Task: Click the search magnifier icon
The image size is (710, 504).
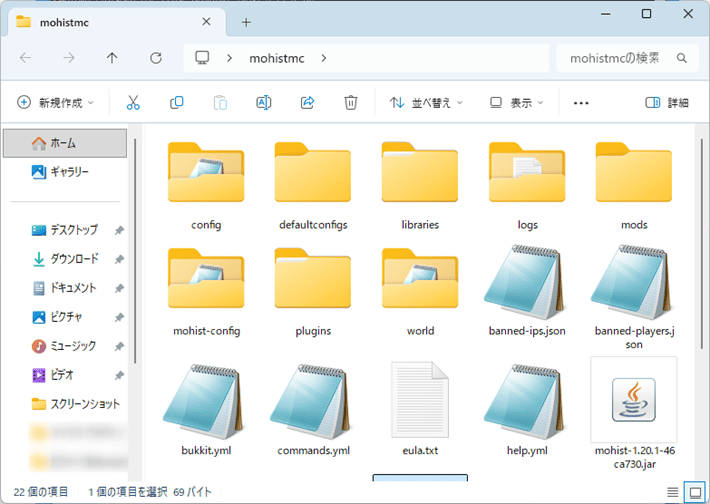Action: click(x=681, y=58)
